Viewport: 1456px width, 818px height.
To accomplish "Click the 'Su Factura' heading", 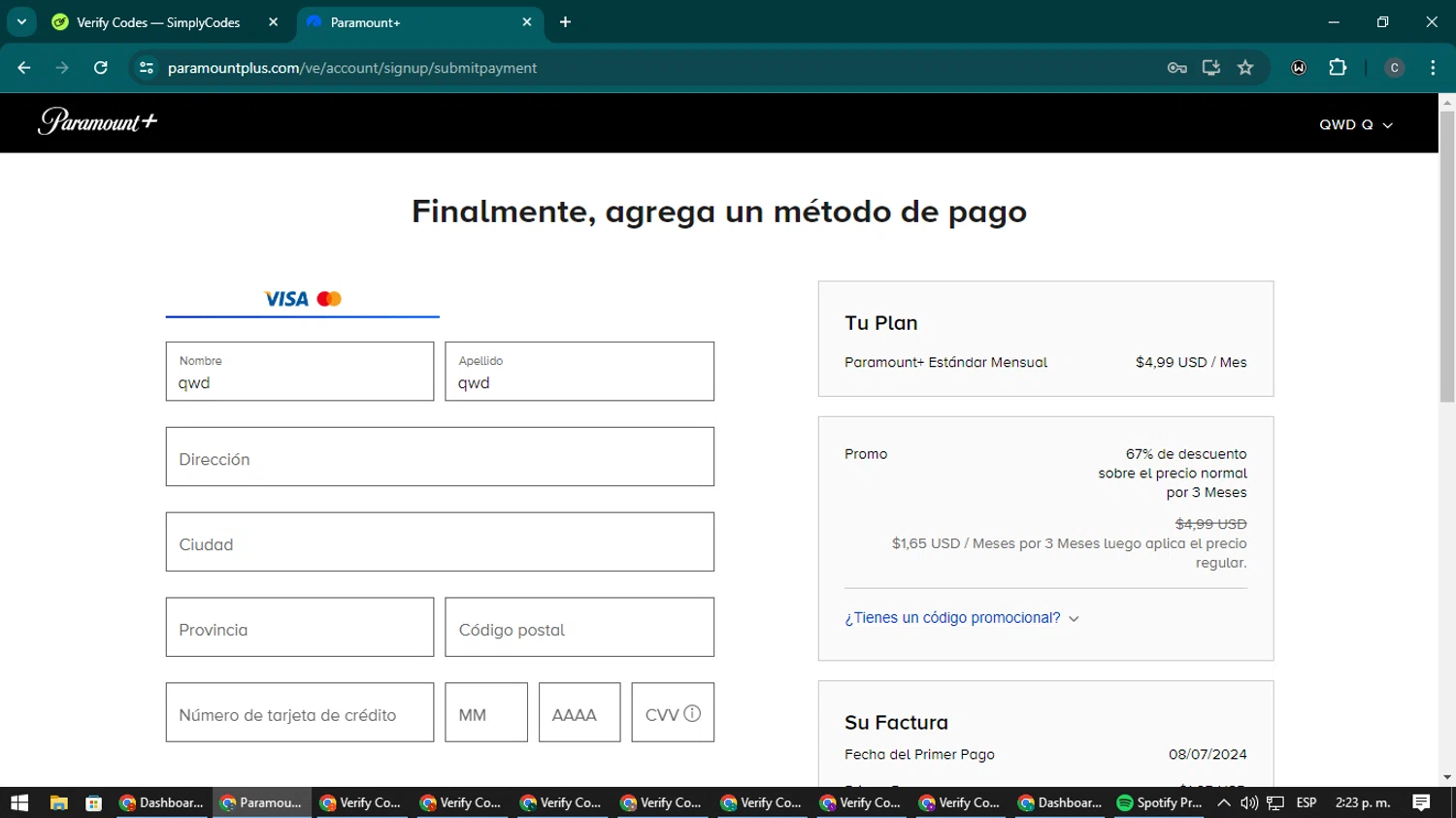I will pyautogui.click(x=896, y=723).
